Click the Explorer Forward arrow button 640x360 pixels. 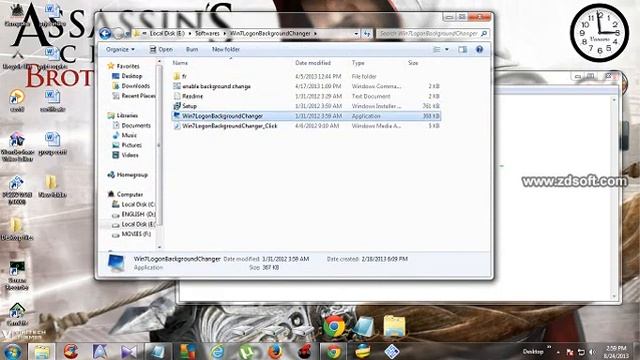118,33
